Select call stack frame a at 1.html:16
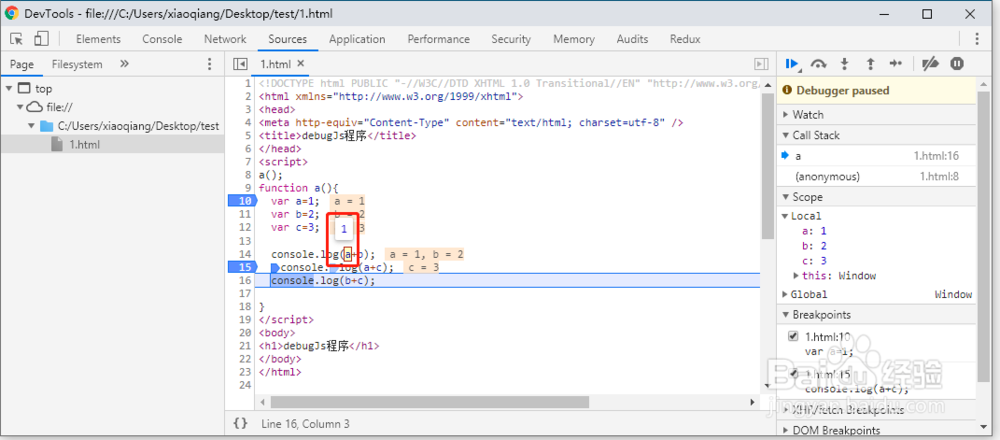 (876, 156)
